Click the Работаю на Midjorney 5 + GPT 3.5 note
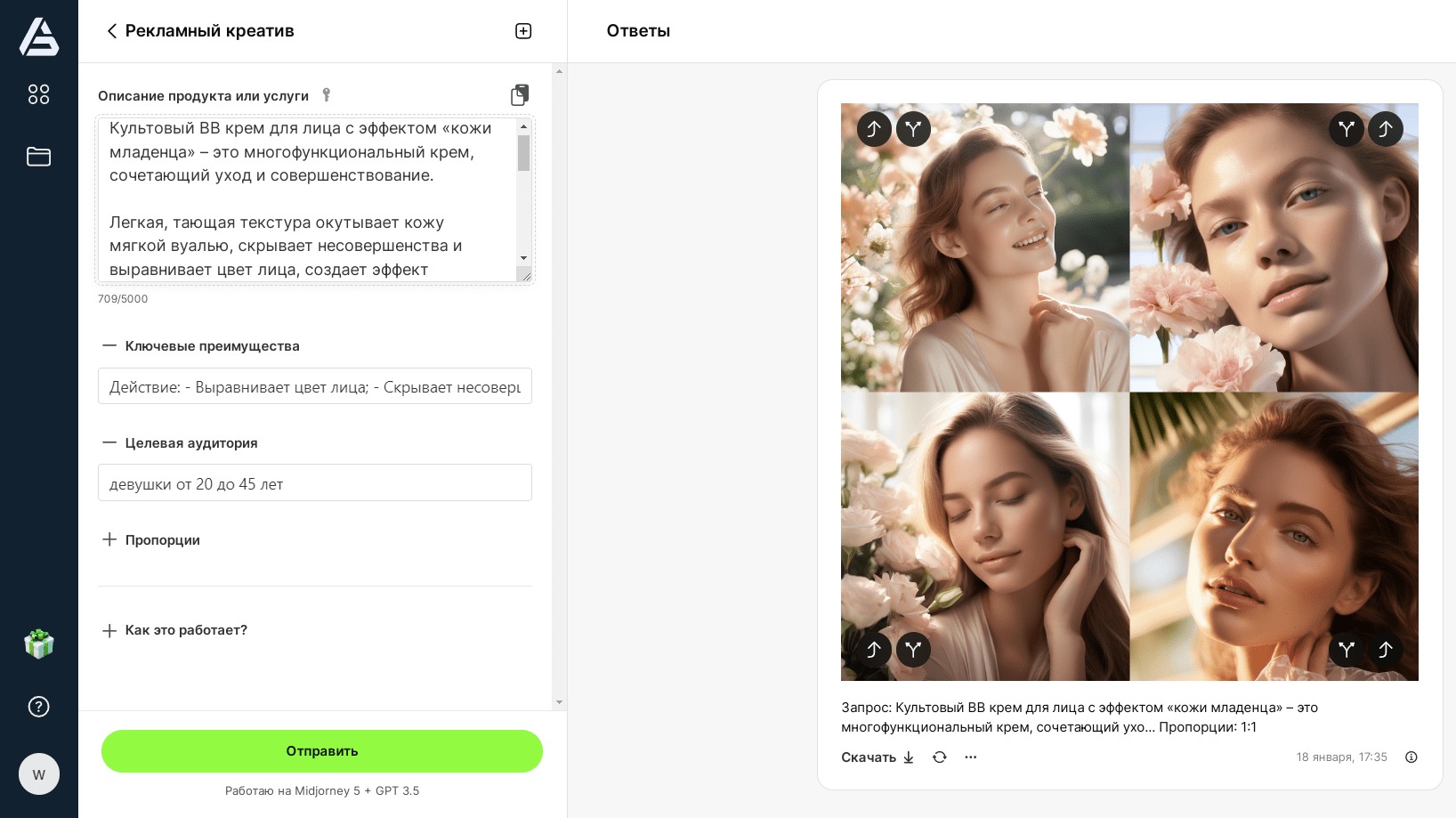The image size is (1456, 818). 322,790
